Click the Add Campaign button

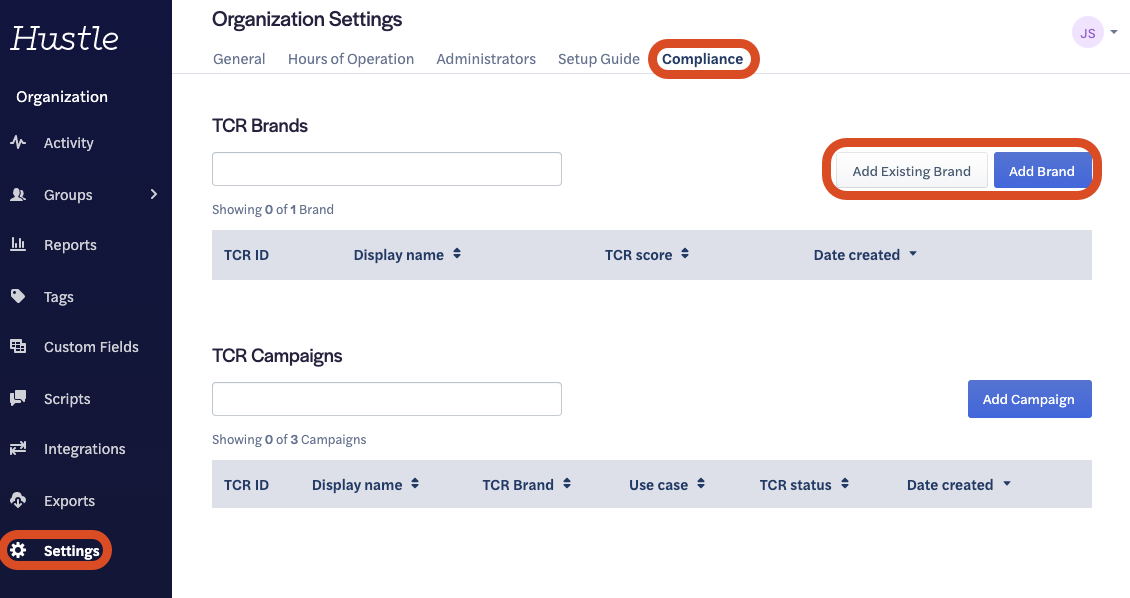1029,399
